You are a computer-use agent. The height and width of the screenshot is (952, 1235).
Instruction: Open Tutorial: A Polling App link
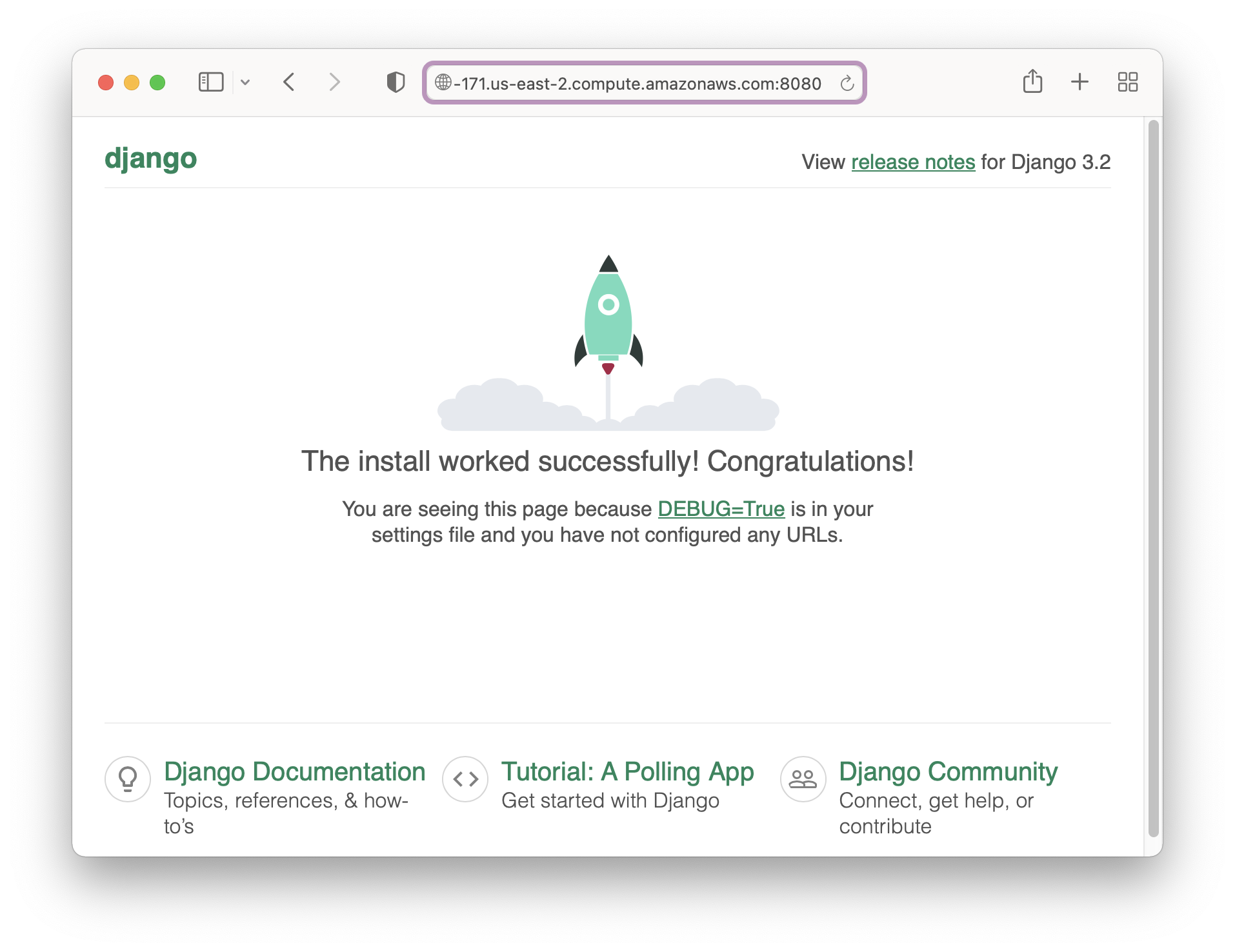(627, 771)
